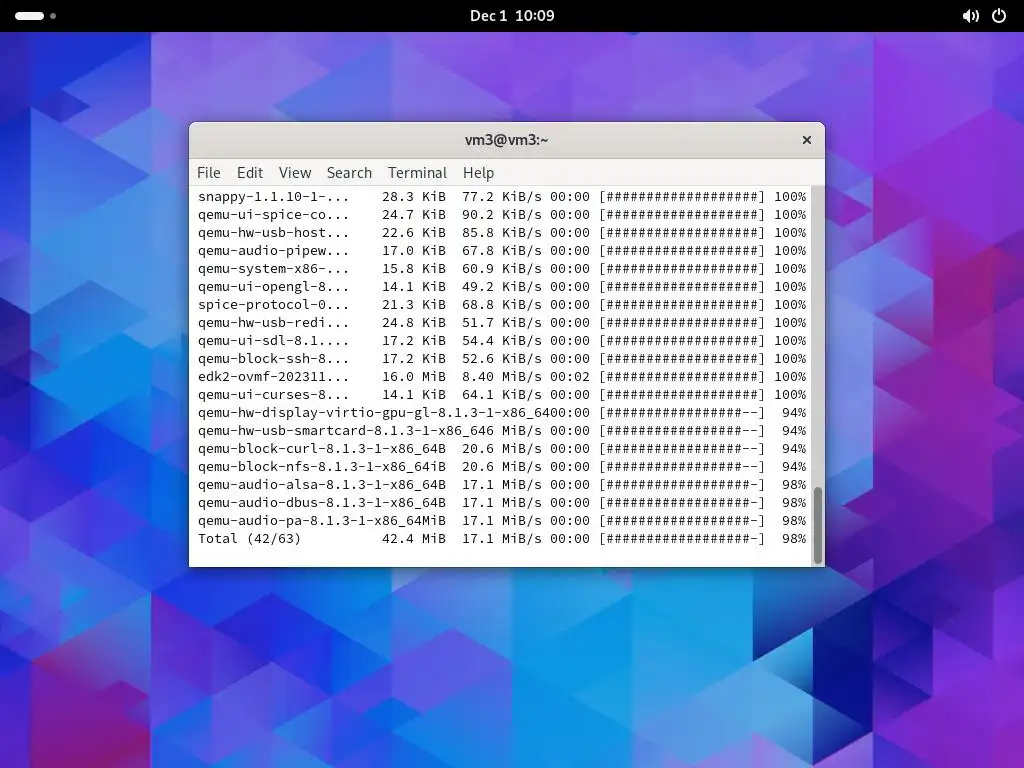Viewport: 1024px width, 768px height.
Task: Click the 100% on qemu-ui-curses row
Action: (790, 394)
